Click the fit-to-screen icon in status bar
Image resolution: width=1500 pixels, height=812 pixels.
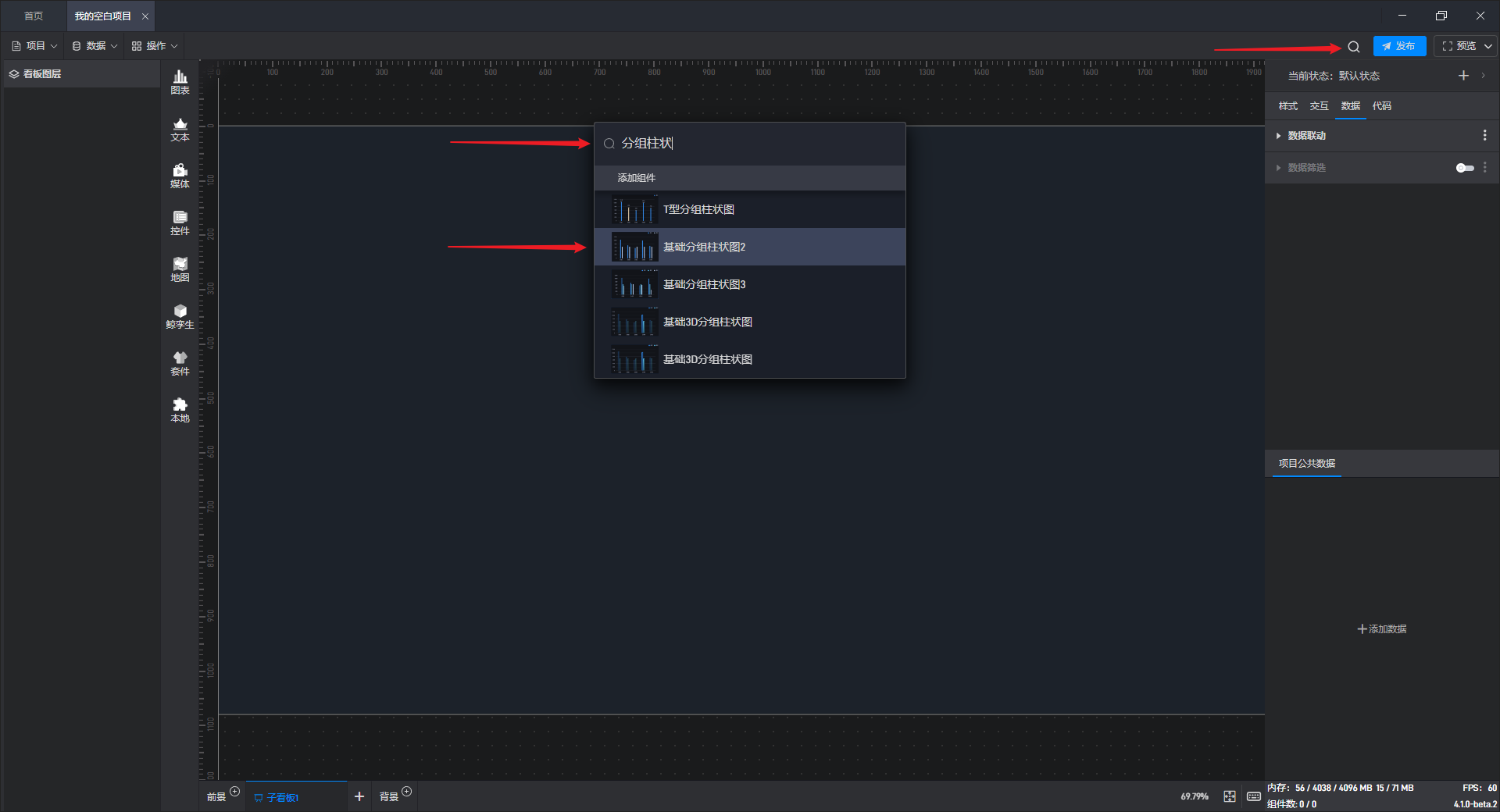click(1230, 796)
